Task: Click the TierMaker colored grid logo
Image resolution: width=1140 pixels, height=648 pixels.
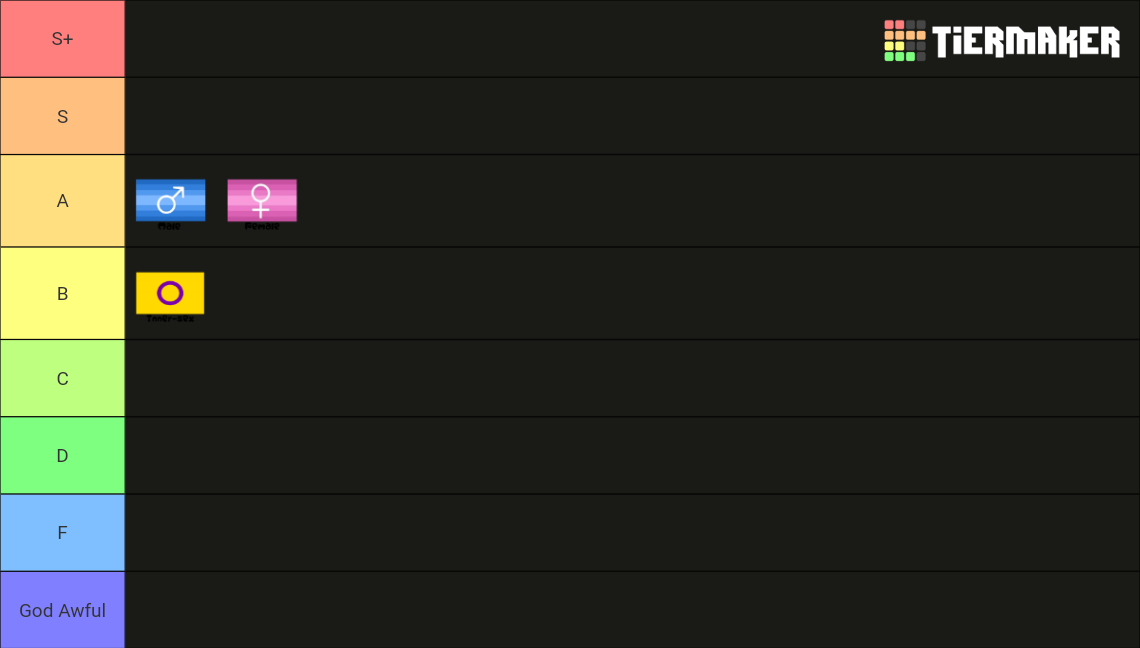Action: (903, 40)
